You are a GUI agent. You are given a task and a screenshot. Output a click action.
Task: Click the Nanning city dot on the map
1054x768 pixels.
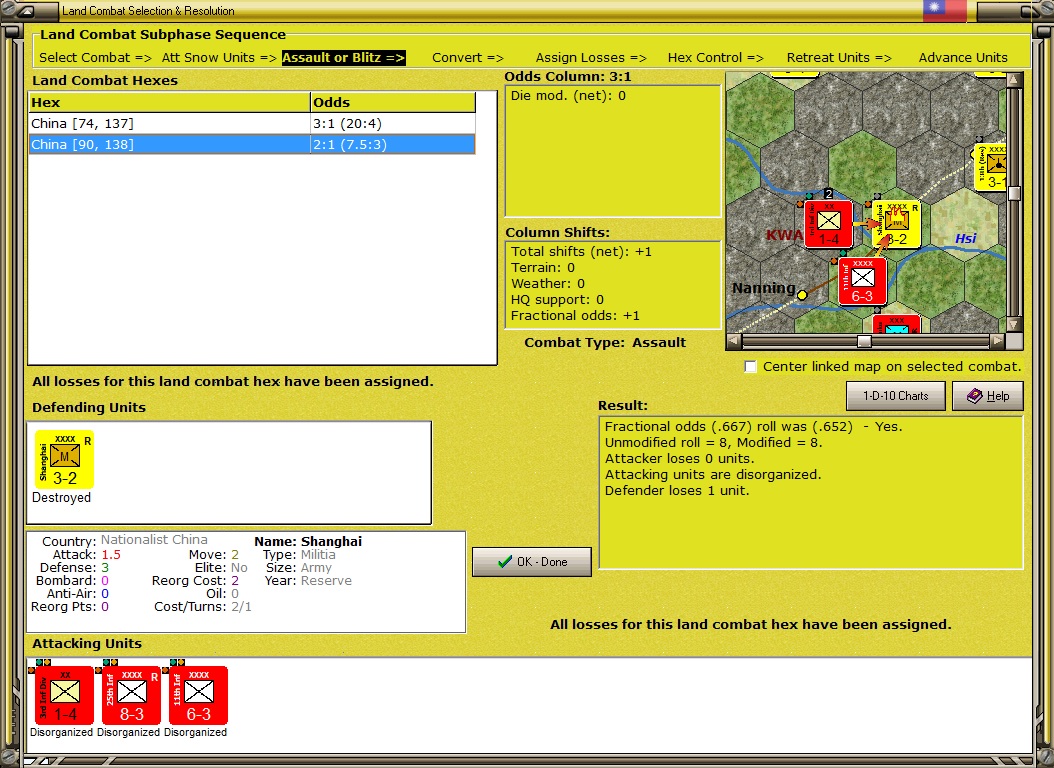pyautogui.click(x=802, y=294)
